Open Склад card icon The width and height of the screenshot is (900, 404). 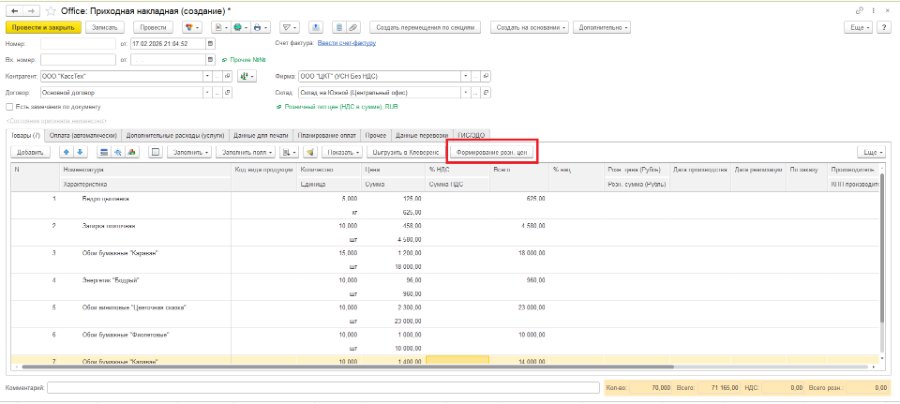[486, 92]
